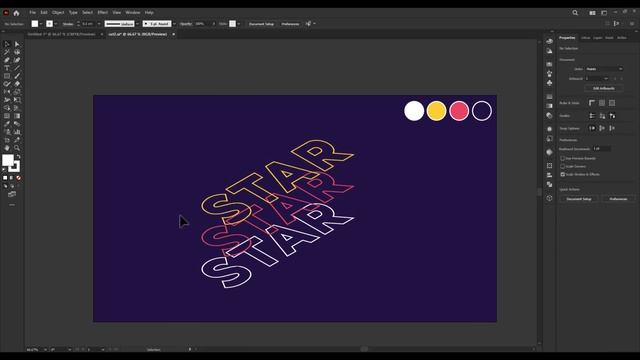
Task: Click the Keyboard Increment input field
Action: click(602, 149)
